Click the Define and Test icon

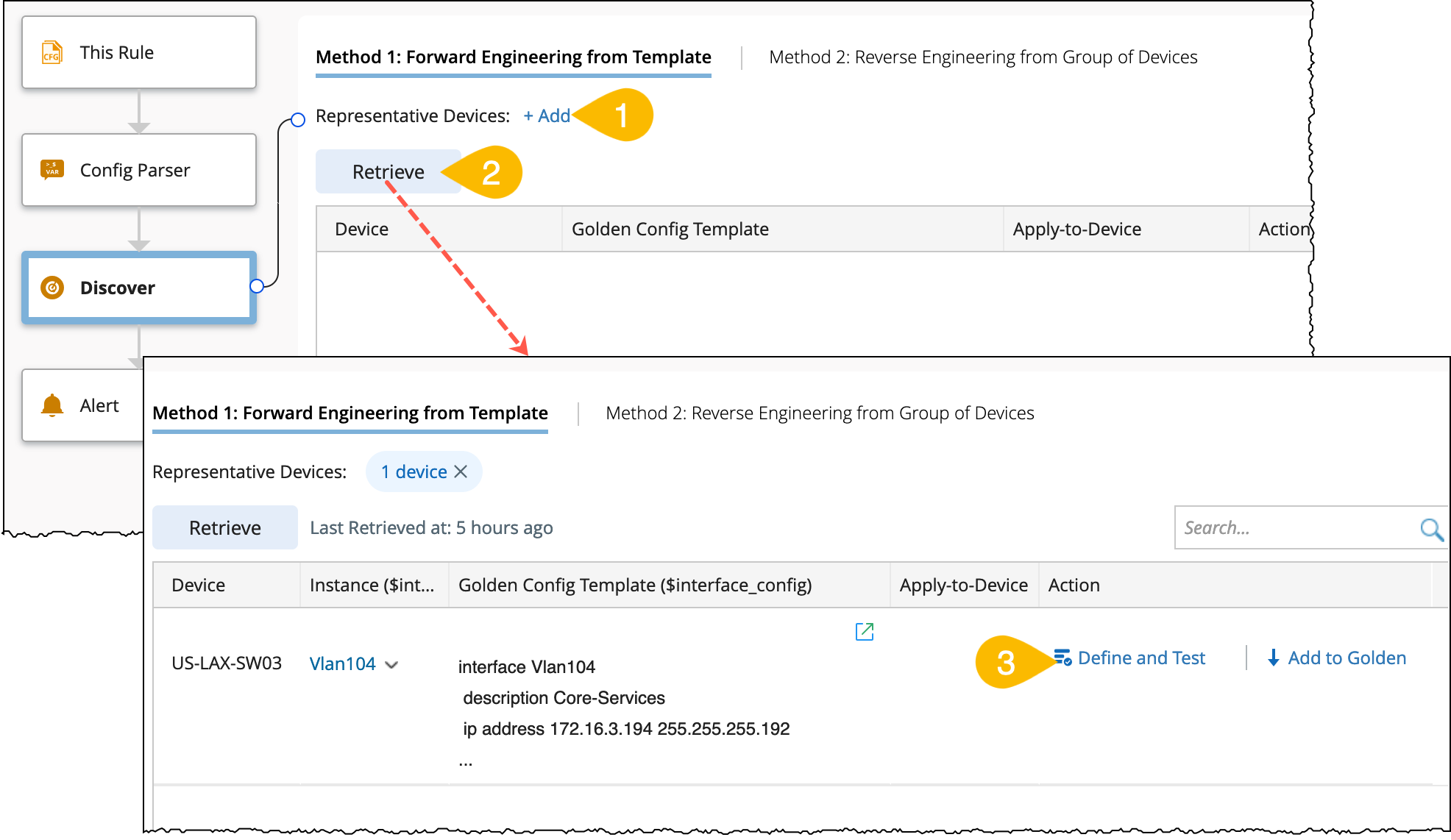click(1062, 658)
